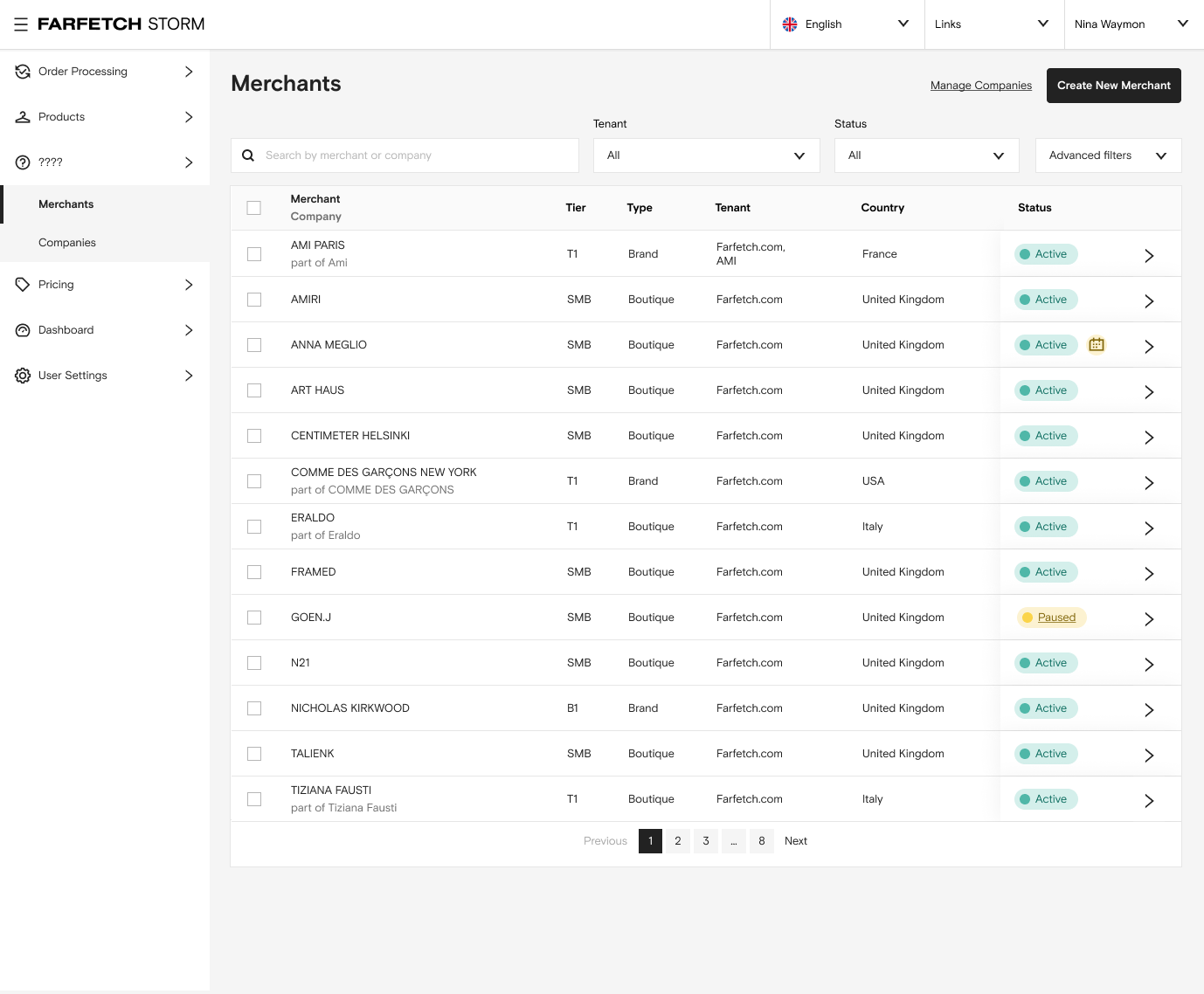Click the FARFETCH STORM logo
The width and height of the screenshot is (1204, 994).
(121, 24)
